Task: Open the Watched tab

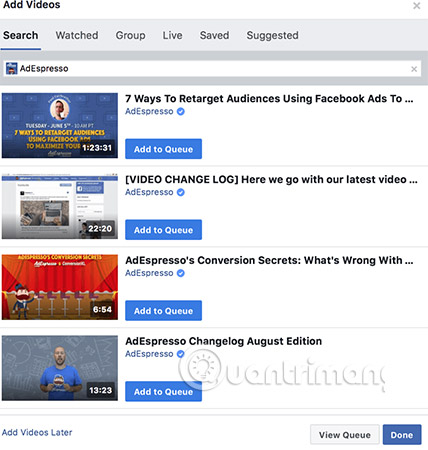Action: coord(77,35)
